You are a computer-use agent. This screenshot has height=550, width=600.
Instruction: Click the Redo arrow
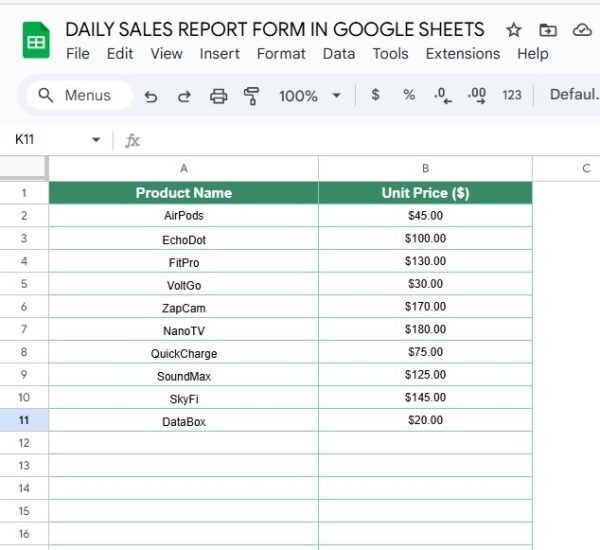tap(184, 96)
